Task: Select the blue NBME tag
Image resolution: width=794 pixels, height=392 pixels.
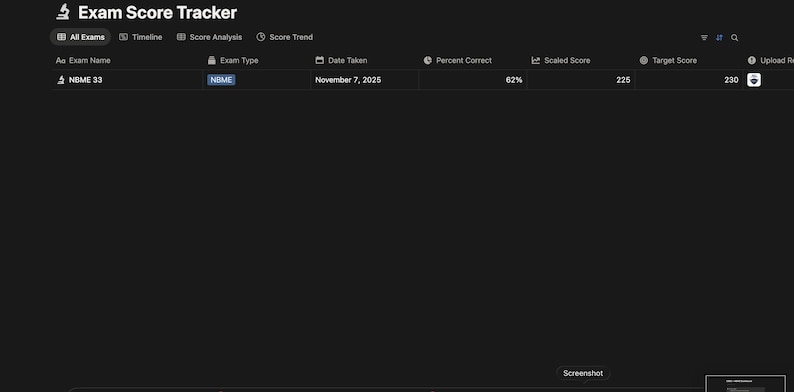Action: point(221,80)
